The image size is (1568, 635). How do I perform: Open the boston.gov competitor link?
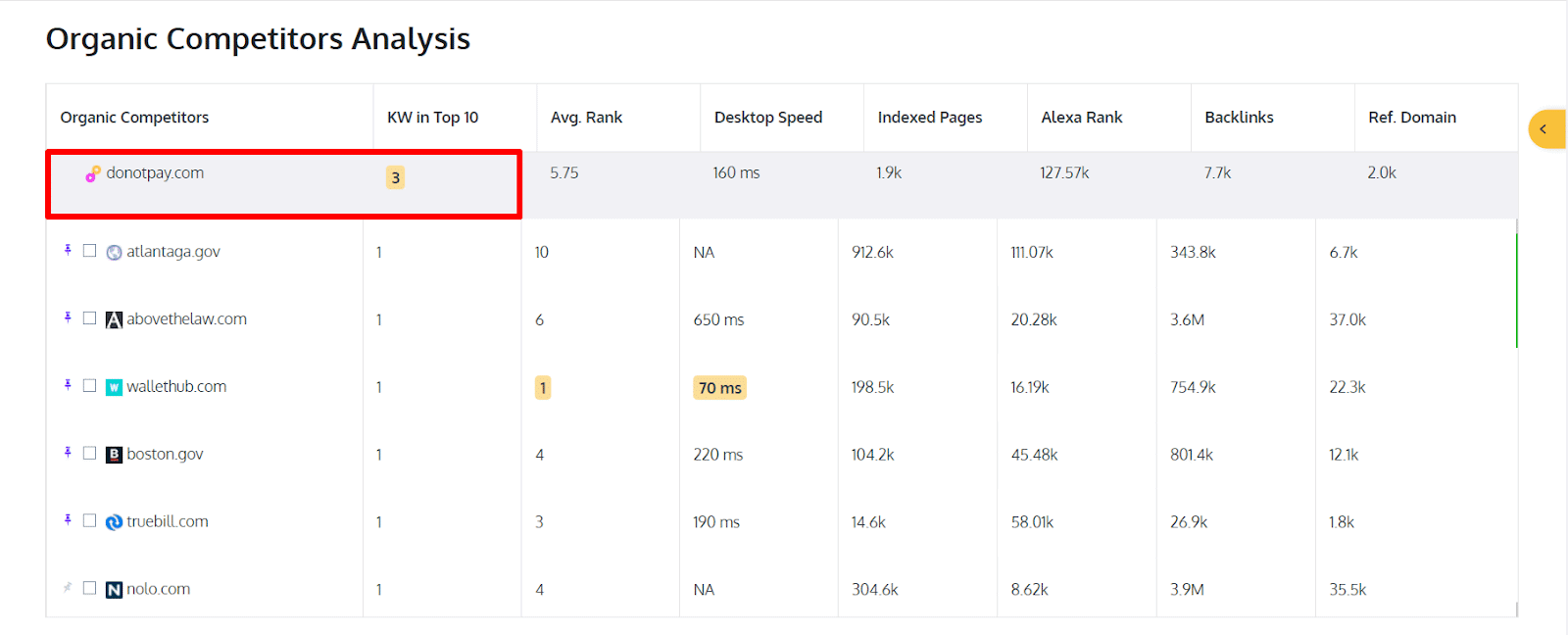point(165,455)
